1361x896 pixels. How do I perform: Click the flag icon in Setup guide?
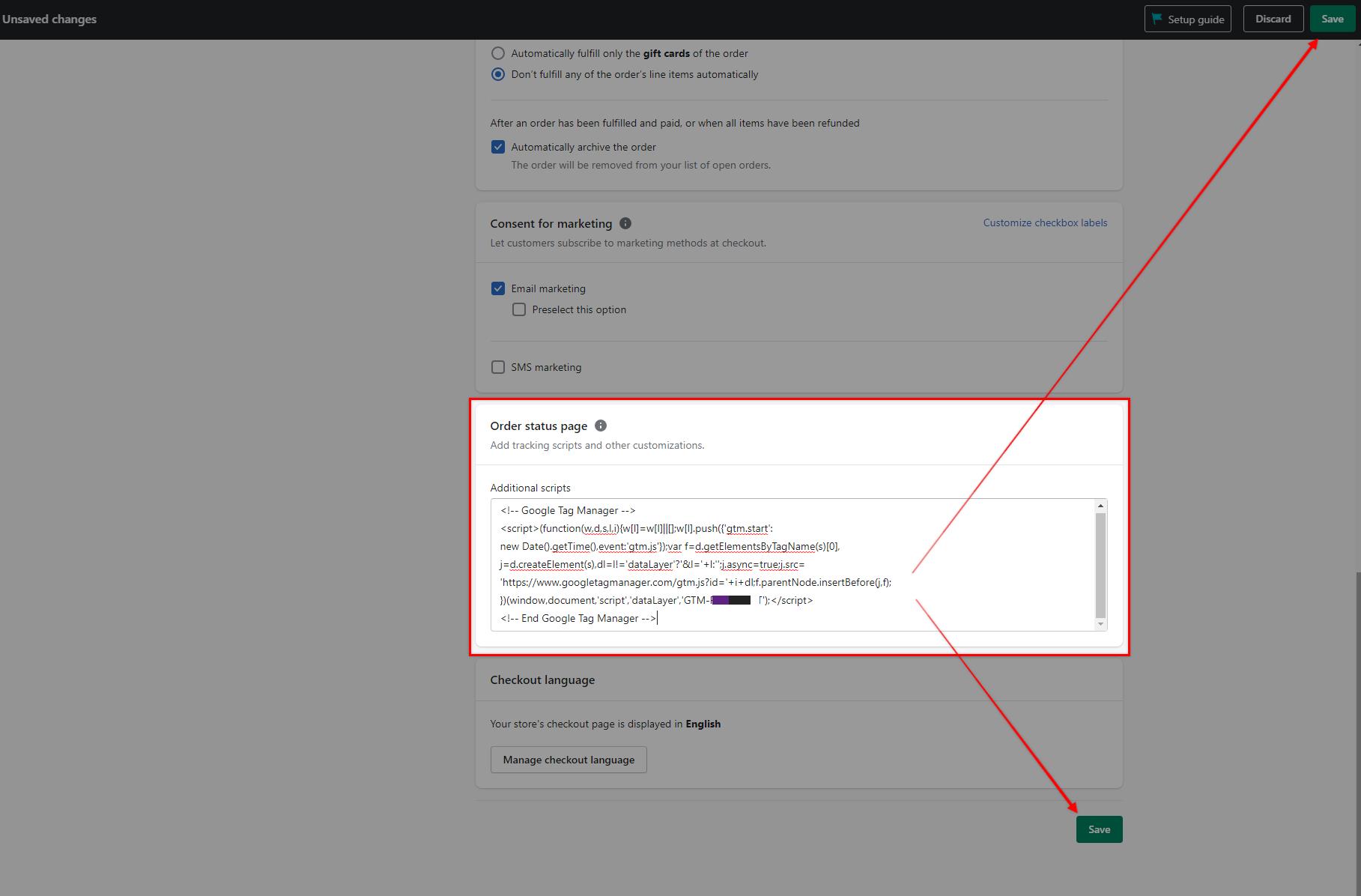tap(1157, 19)
